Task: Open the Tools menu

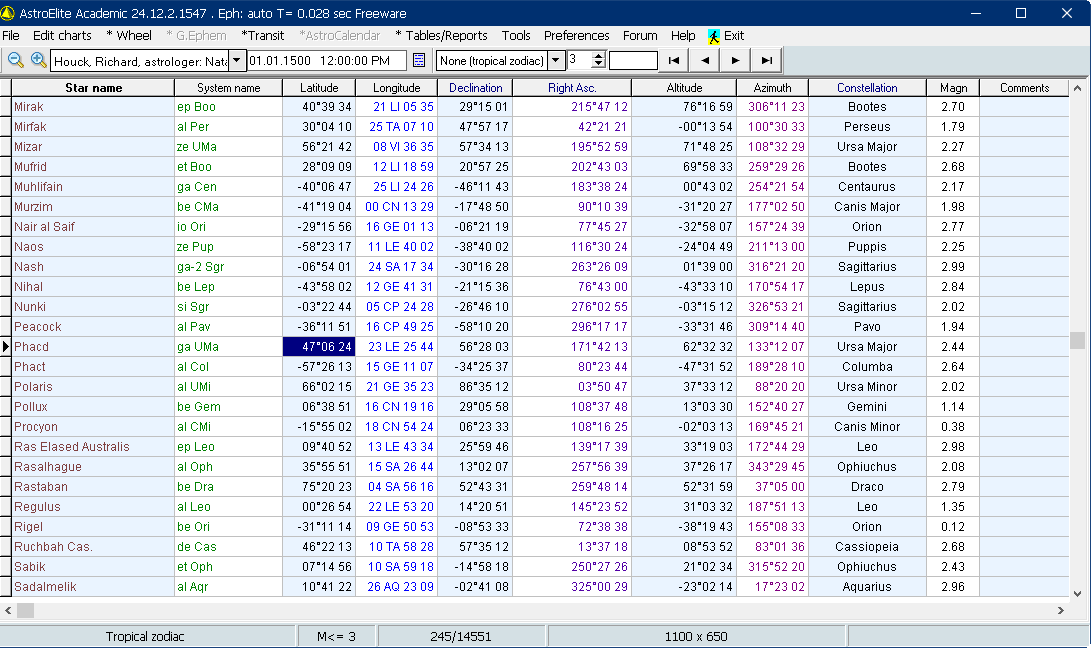Action: coord(516,36)
